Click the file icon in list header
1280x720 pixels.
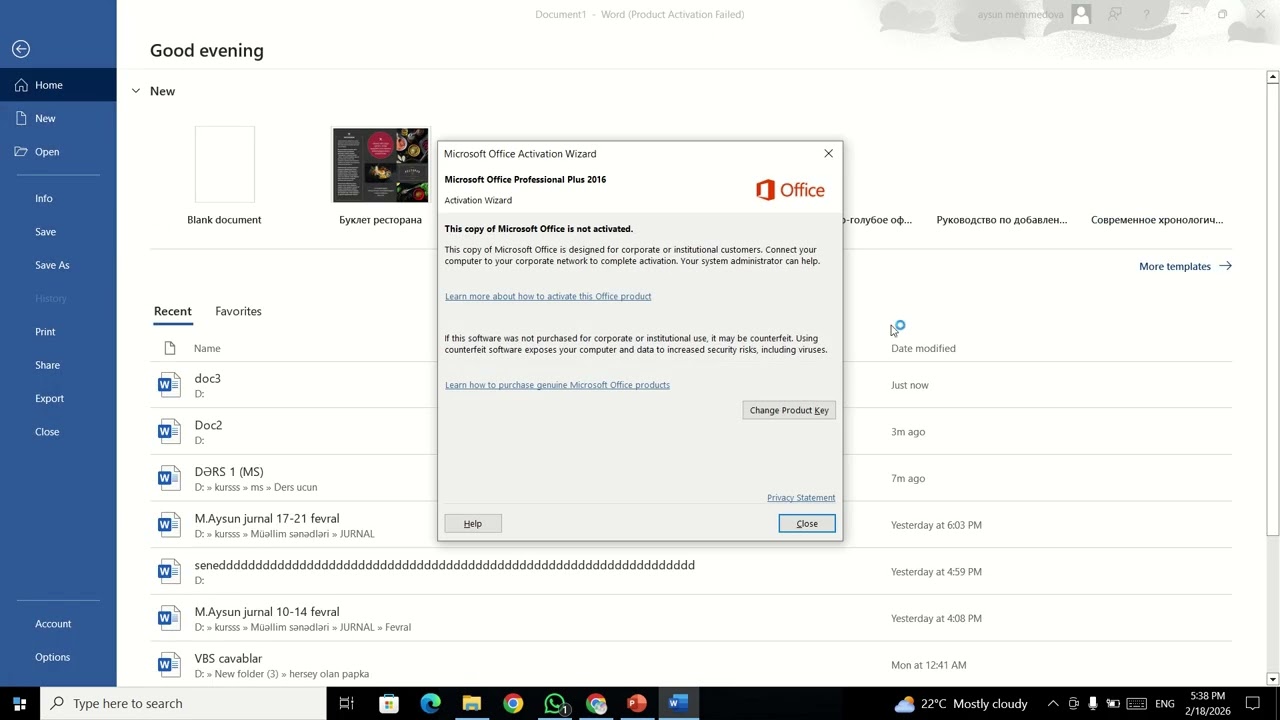(x=169, y=348)
